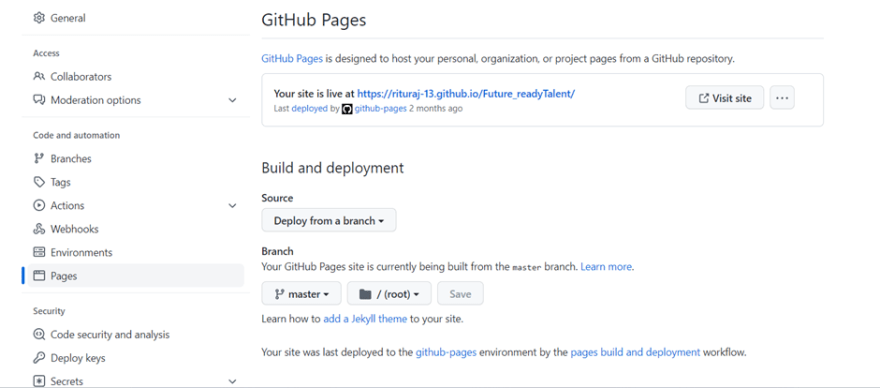
Task: Click the Code security shield-search icon
Action: click(x=39, y=335)
